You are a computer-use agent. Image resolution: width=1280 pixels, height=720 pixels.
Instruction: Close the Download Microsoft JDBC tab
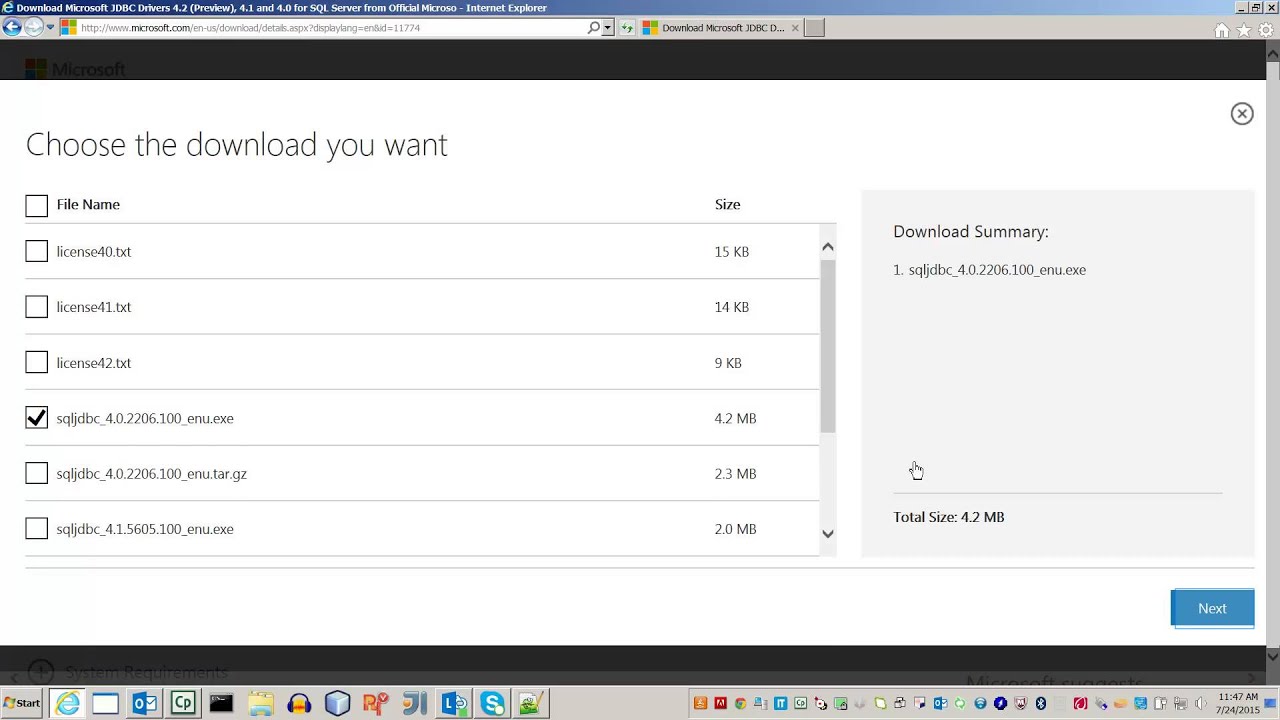[795, 28]
